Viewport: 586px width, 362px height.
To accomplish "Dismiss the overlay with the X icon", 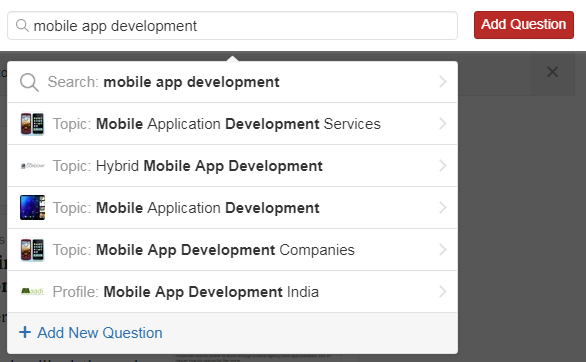I will [552, 72].
